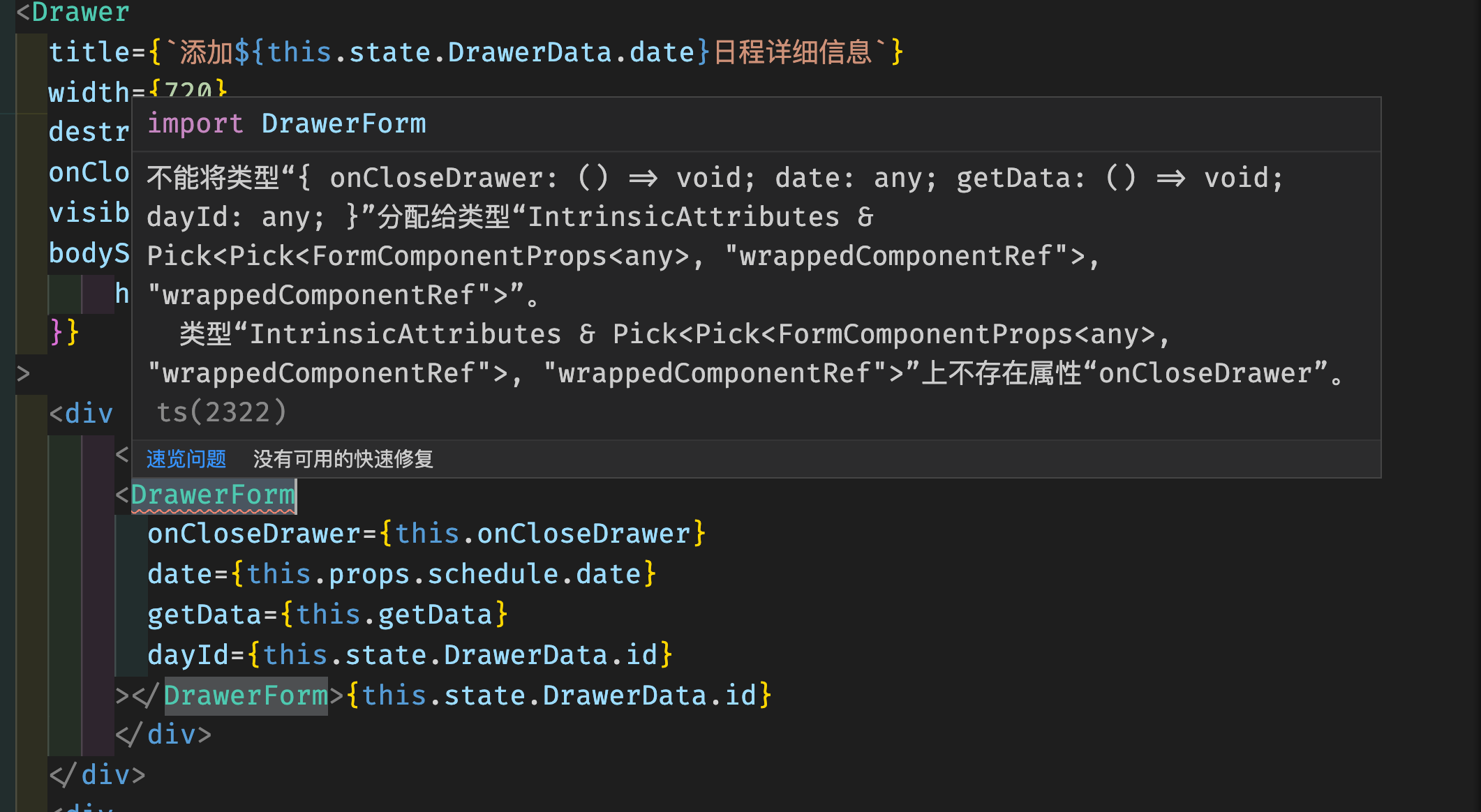Image resolution: width=1481 pixels, height=812 pixels.
Task: Click the 日程详细信息 text in title string
Action: (794, 52)
